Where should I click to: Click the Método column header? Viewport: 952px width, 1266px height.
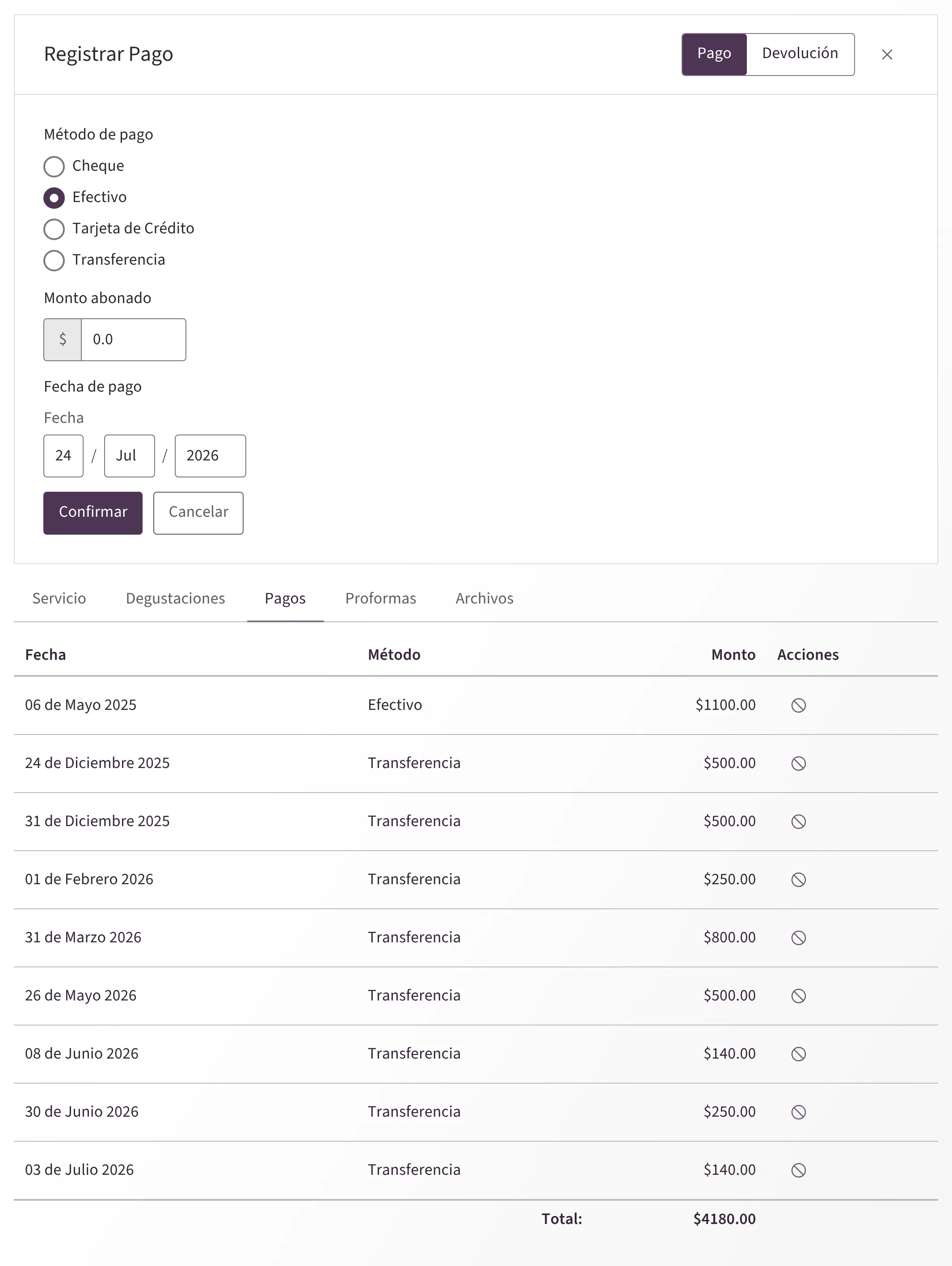click(394, 654)
